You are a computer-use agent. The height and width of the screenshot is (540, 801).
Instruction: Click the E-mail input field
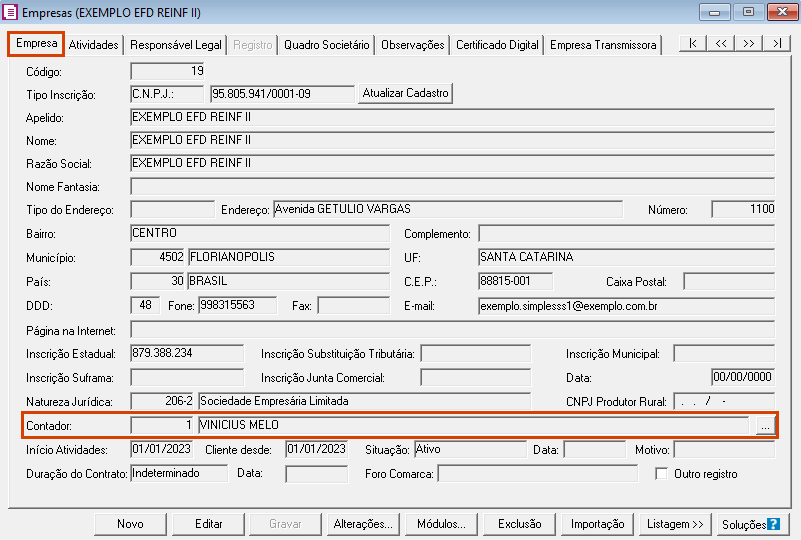tap(626, 305)
